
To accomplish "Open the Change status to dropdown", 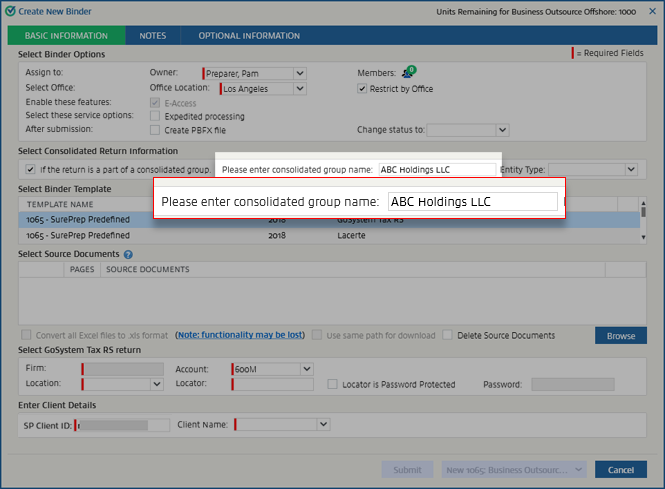I will click(502, 130).
